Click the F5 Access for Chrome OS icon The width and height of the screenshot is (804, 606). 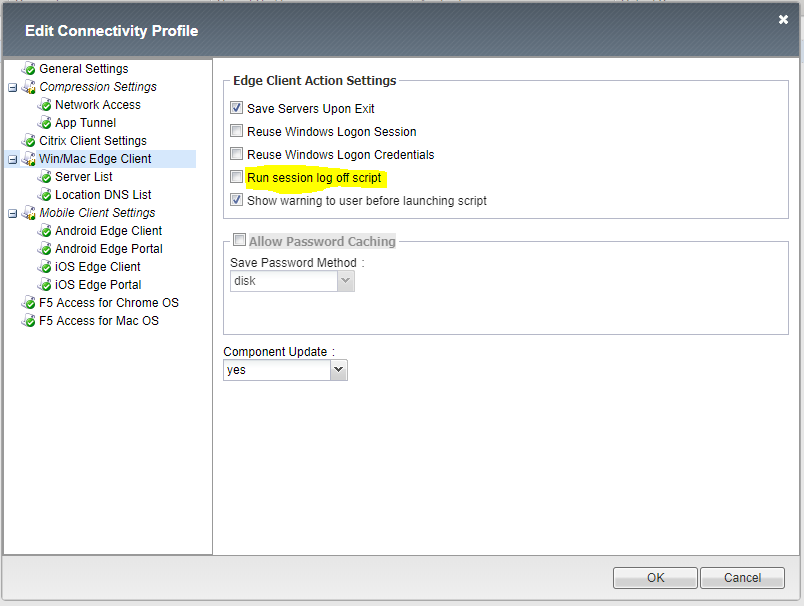pyautogui.click(x=28, y=303)
